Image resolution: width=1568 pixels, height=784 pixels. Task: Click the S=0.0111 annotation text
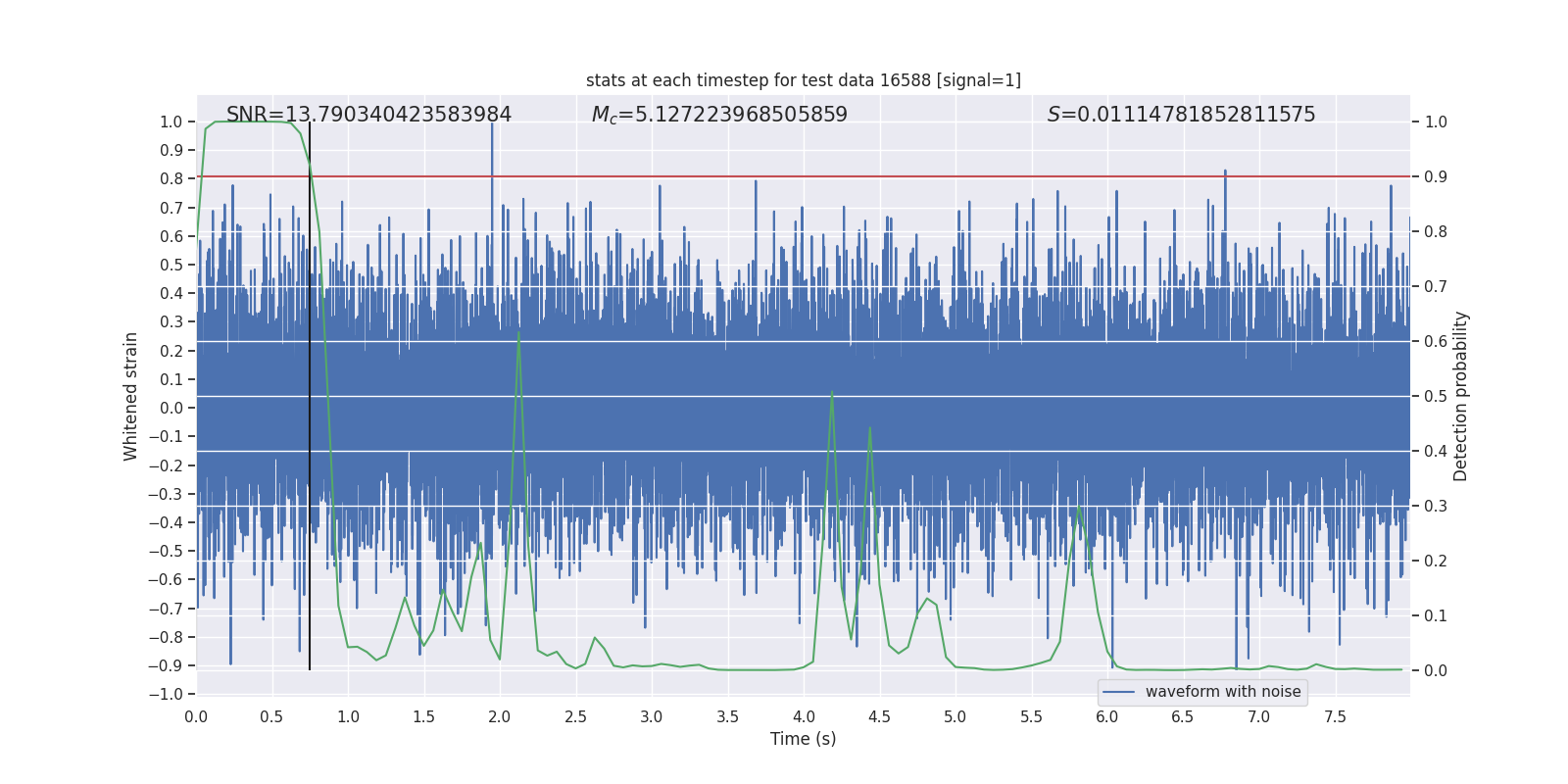1181,115
